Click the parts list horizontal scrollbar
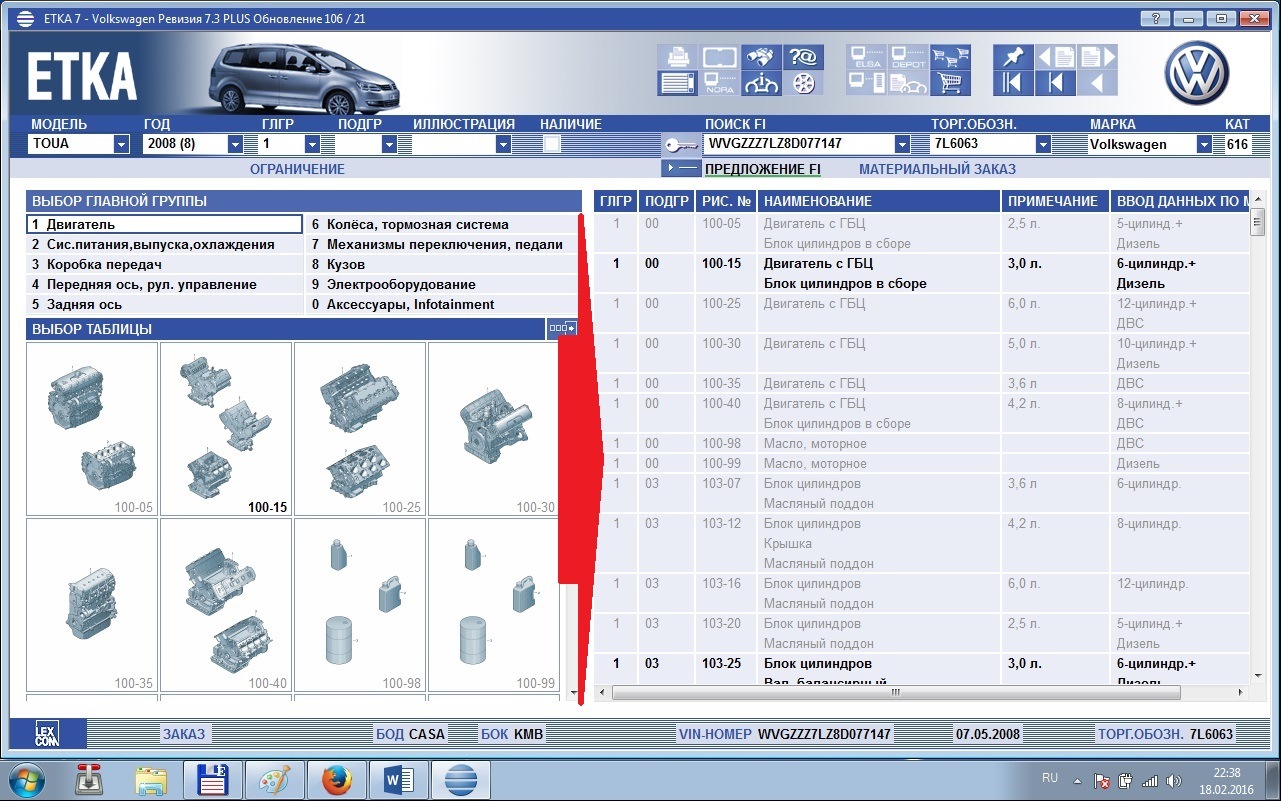This screenshot has height=801, width=1281. pyautogui.click(x=895, y=692)
